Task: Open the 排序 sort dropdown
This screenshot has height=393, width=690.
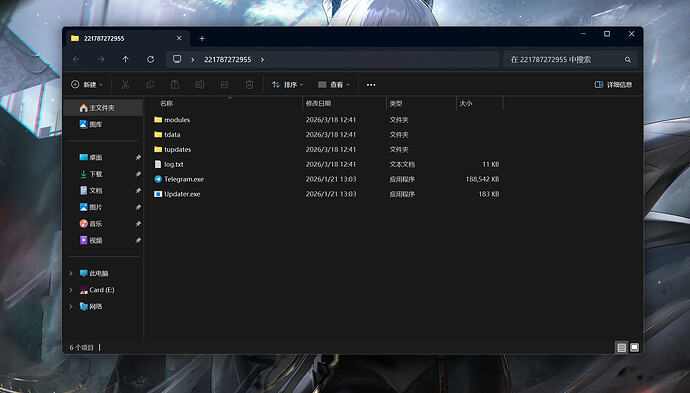Action: point(287,84)
